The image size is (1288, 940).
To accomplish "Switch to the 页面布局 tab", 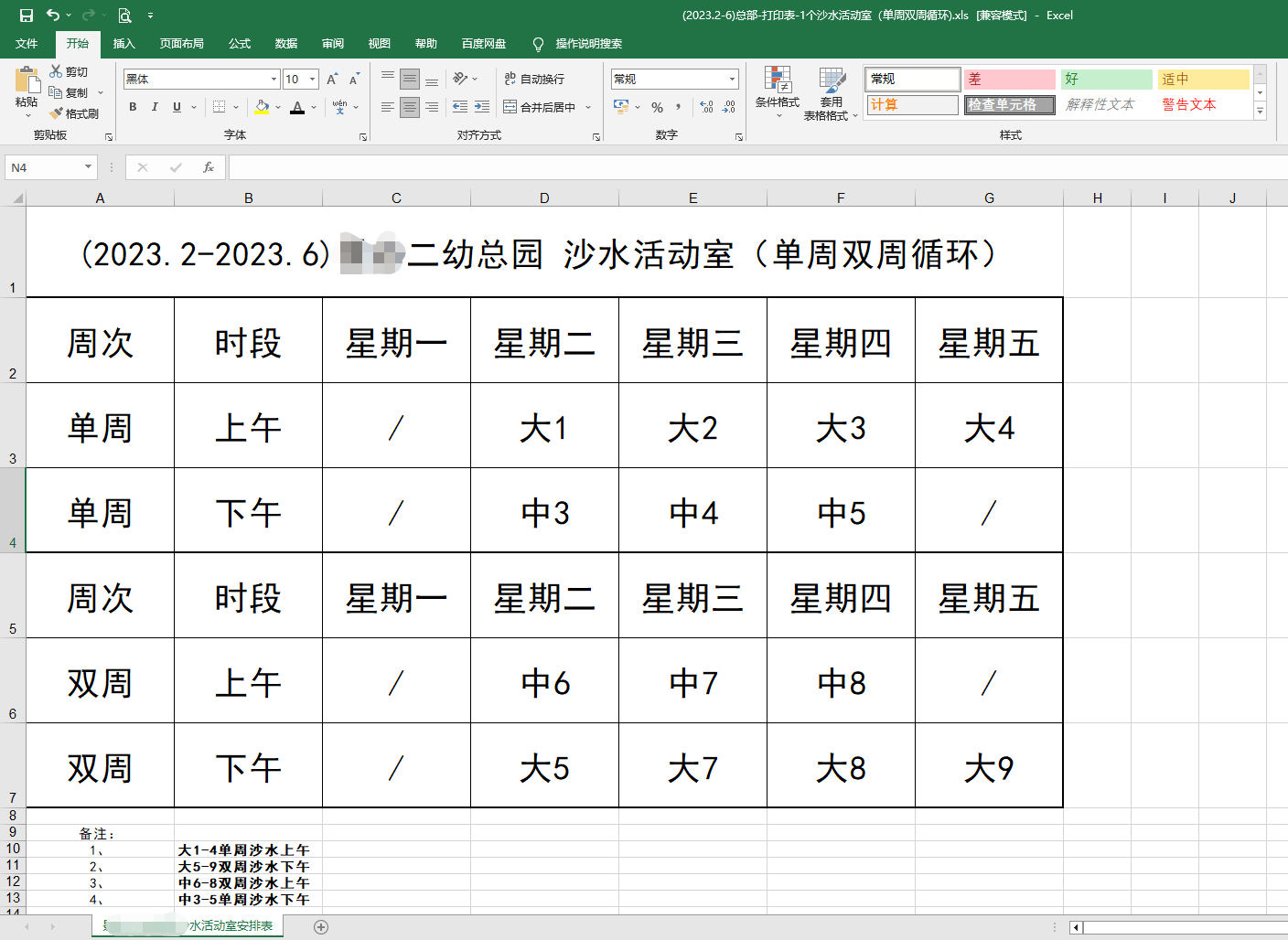I will (182, 44).
